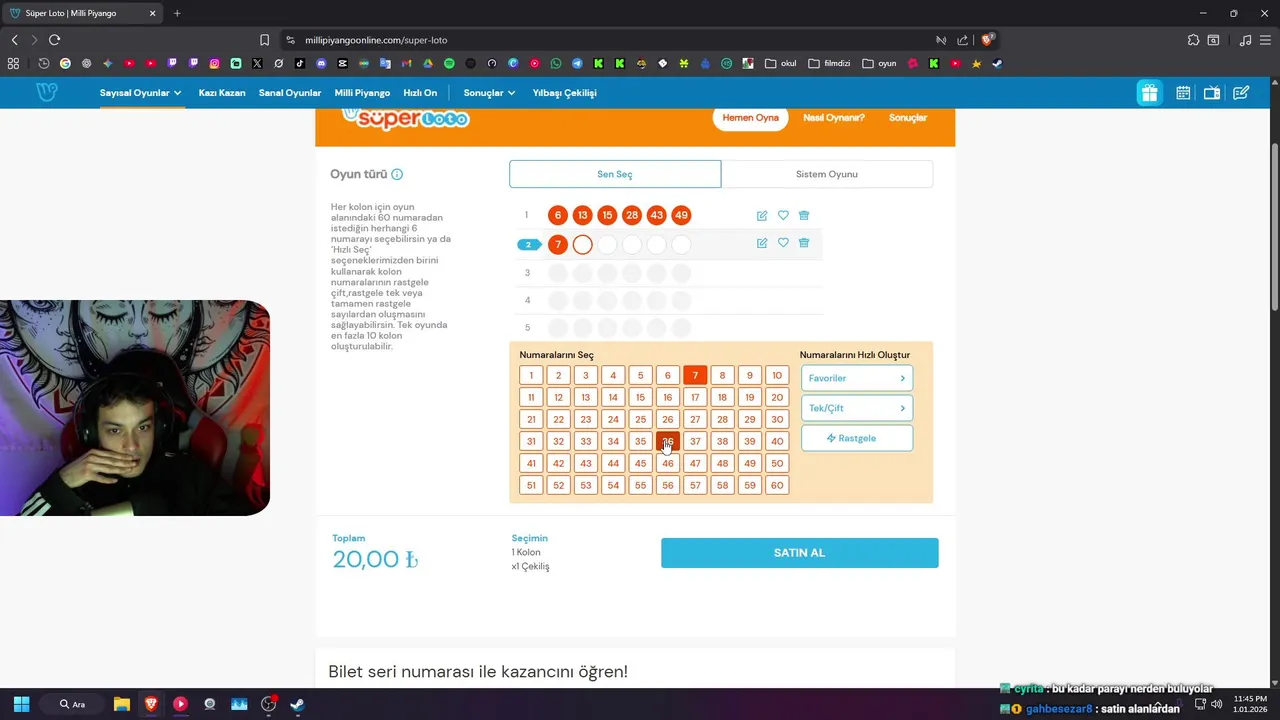Open Brave Shields lion icon

click(x=987, y=40)
